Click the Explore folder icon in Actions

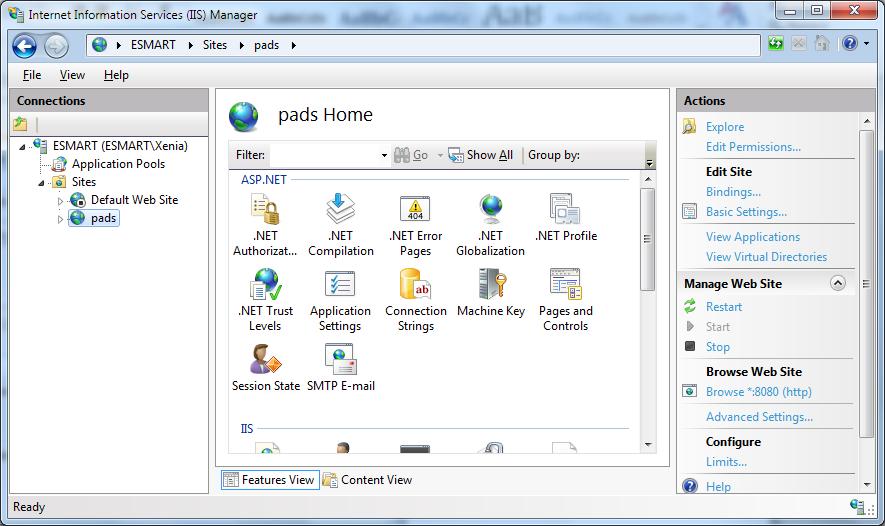pos(689,126)
